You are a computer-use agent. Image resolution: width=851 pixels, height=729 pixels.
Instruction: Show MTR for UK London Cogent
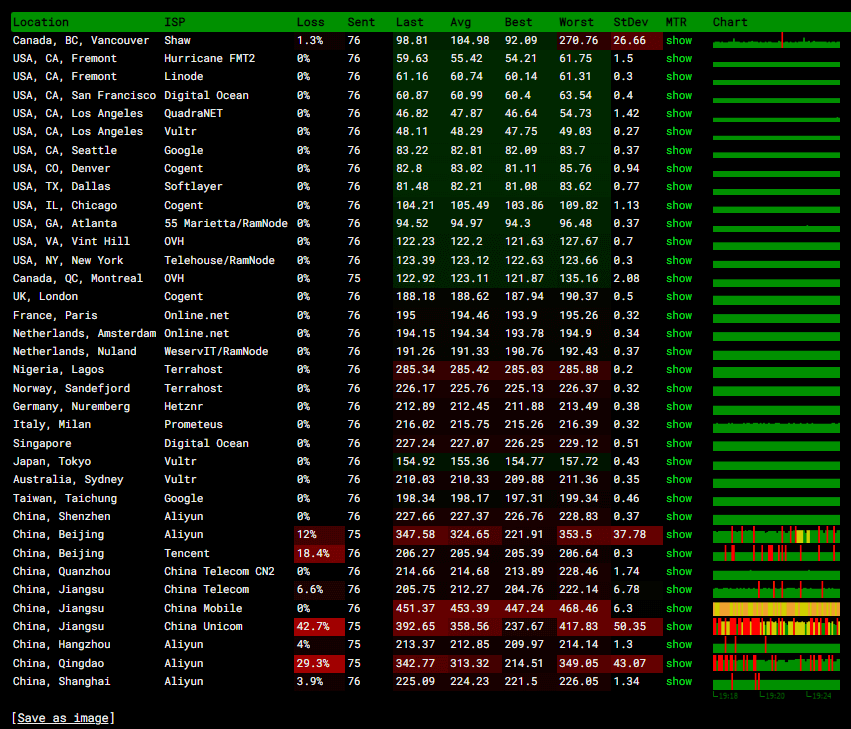pyautogui.click(x=679, y=296)
